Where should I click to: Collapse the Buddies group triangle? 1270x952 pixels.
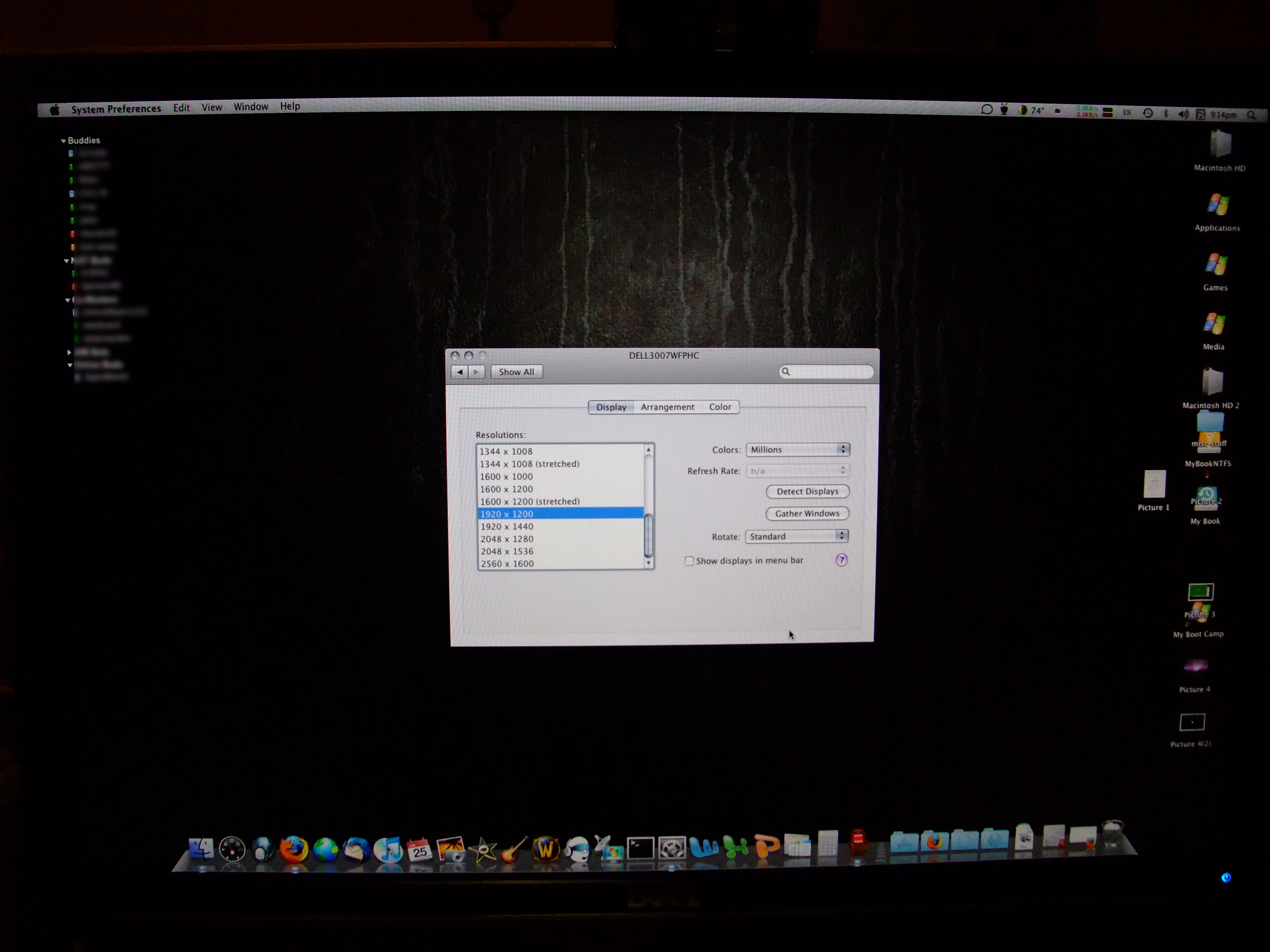coord(63,141)
